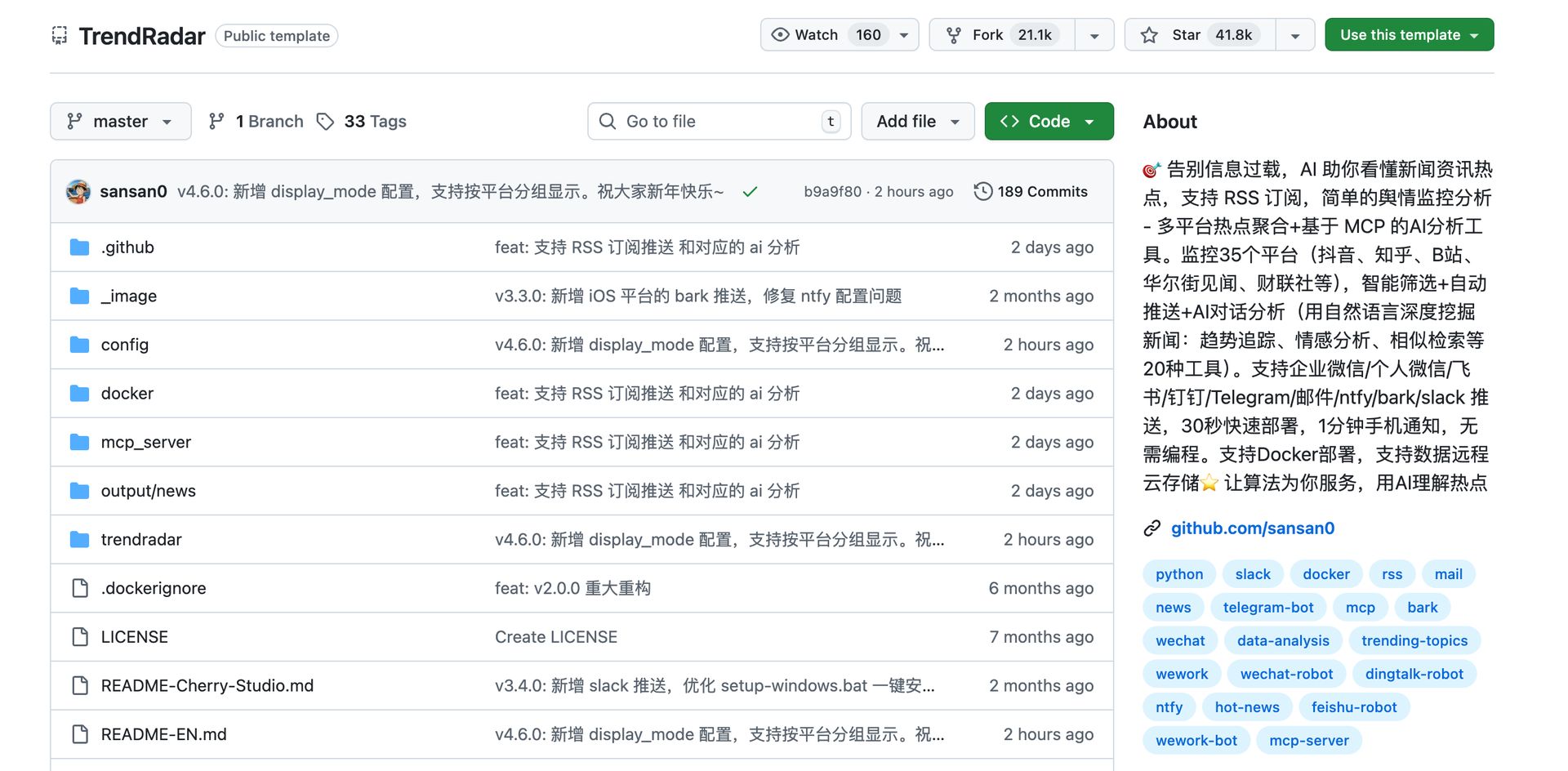Image resolution: width=1568 pixels, height=771 pixels.
Task: Expand the fork options dropdown arrow
Action: pos(1094,35)
